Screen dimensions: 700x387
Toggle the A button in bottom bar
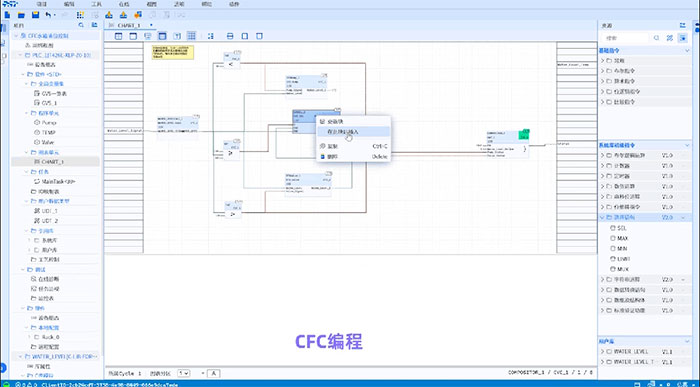(x=213, y=373)
